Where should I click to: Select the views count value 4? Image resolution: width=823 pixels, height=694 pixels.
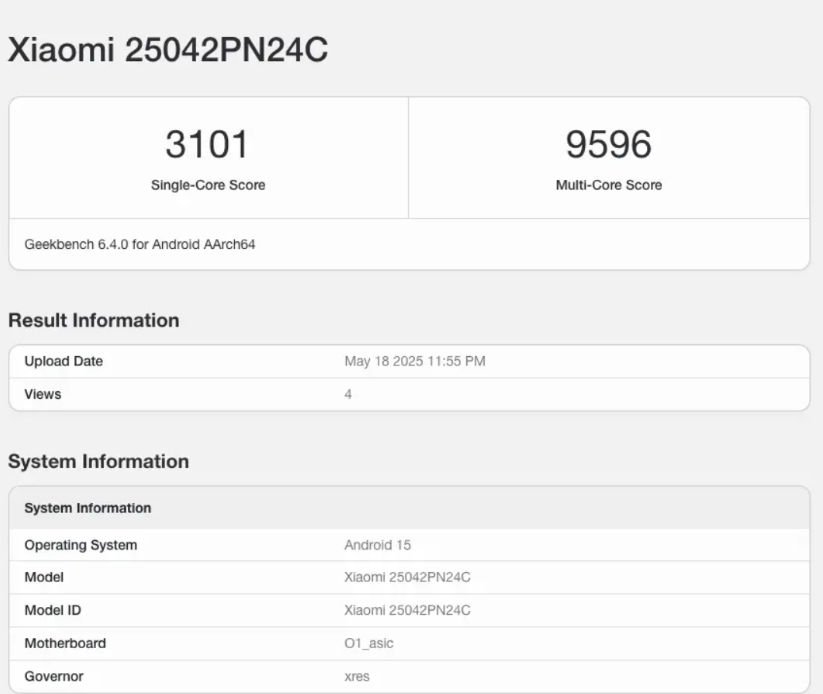coord(348,394)
